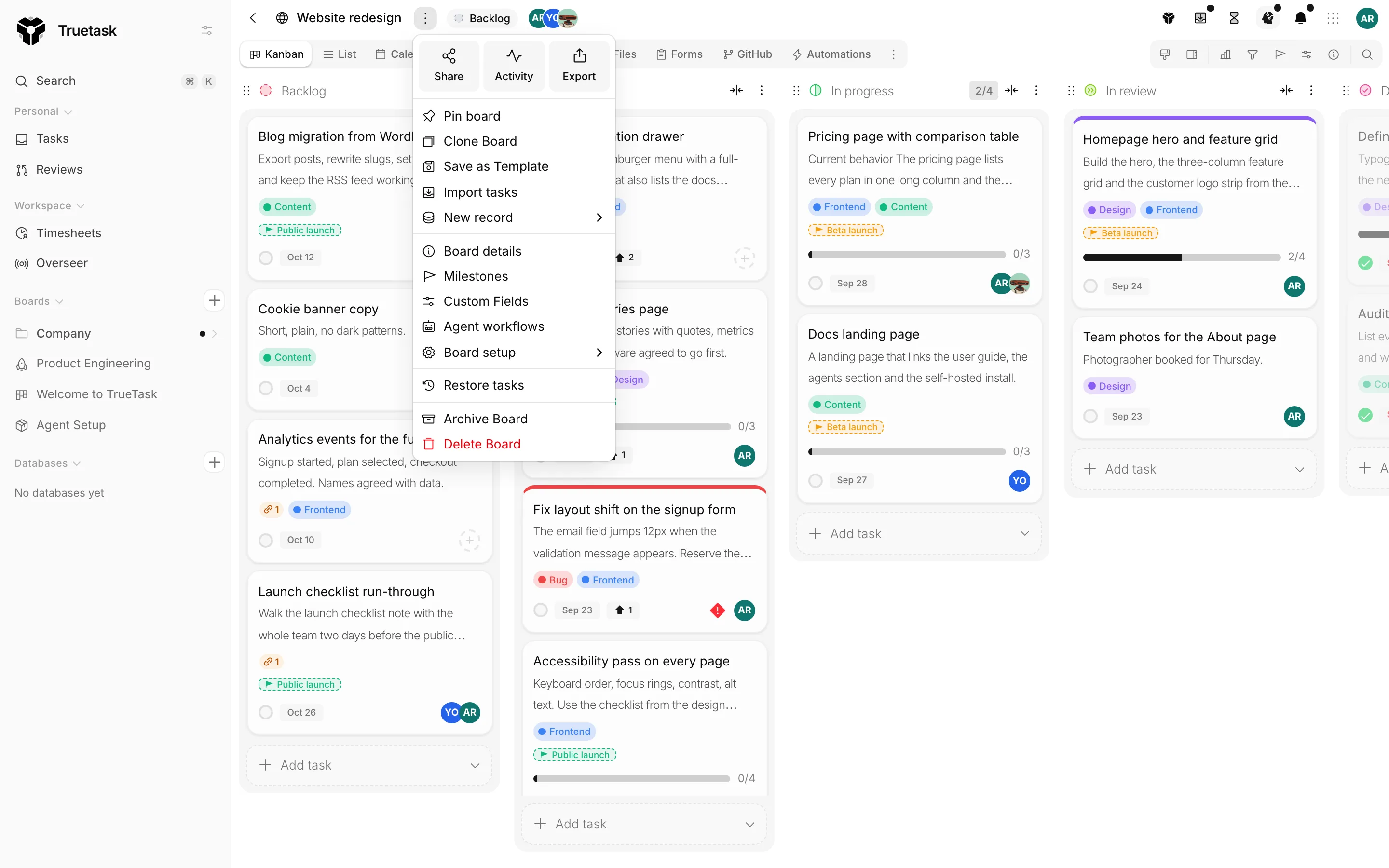Screen dimensions: 1389x868
Task: Mark Blog migration task Oct 12 complete
Action: [265, 257]
